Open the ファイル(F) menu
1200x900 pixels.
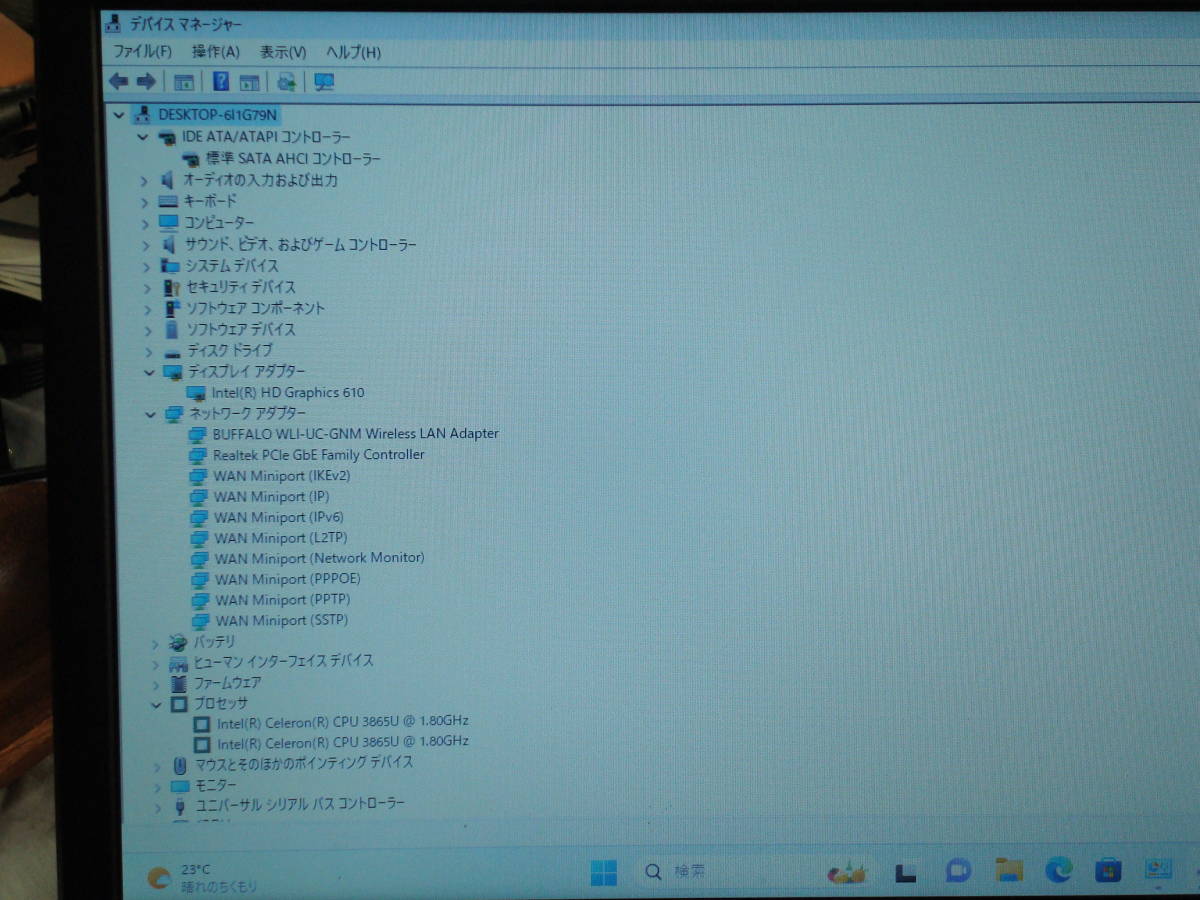pyautogui.click(x=142, y=52)
